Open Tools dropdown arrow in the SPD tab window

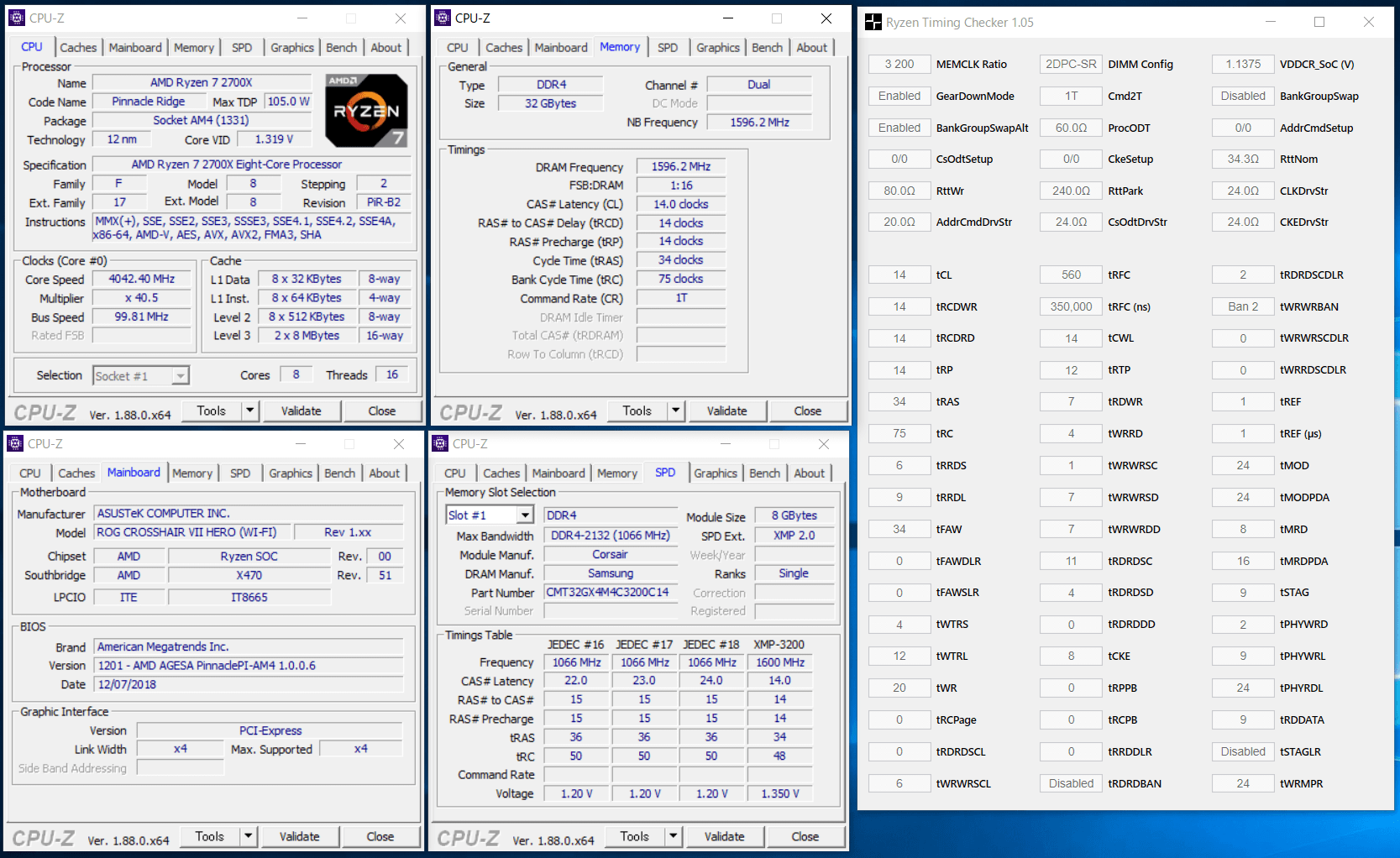coord(673,836)
